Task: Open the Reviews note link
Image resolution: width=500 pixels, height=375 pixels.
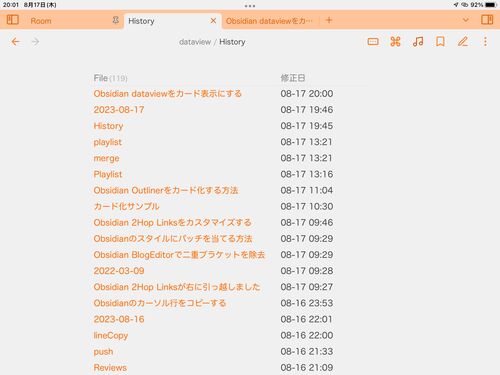Action: [x=110, y=368]
